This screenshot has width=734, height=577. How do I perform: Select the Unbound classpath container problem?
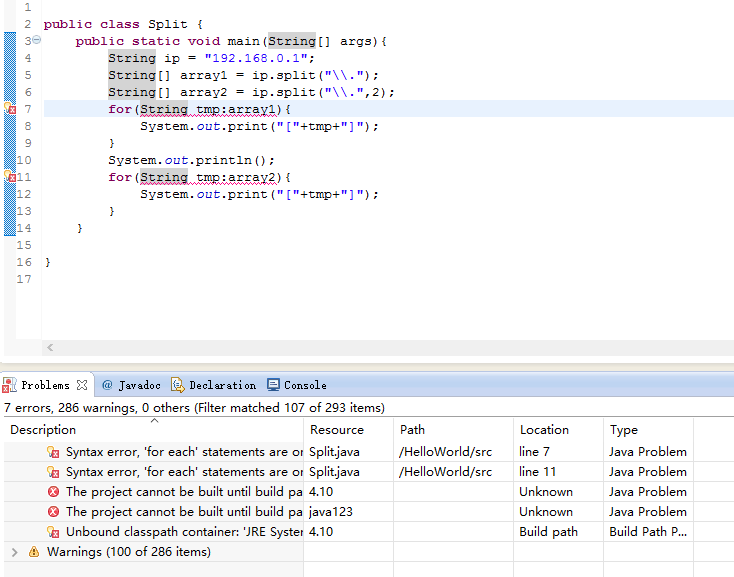[x=348, y=532]
